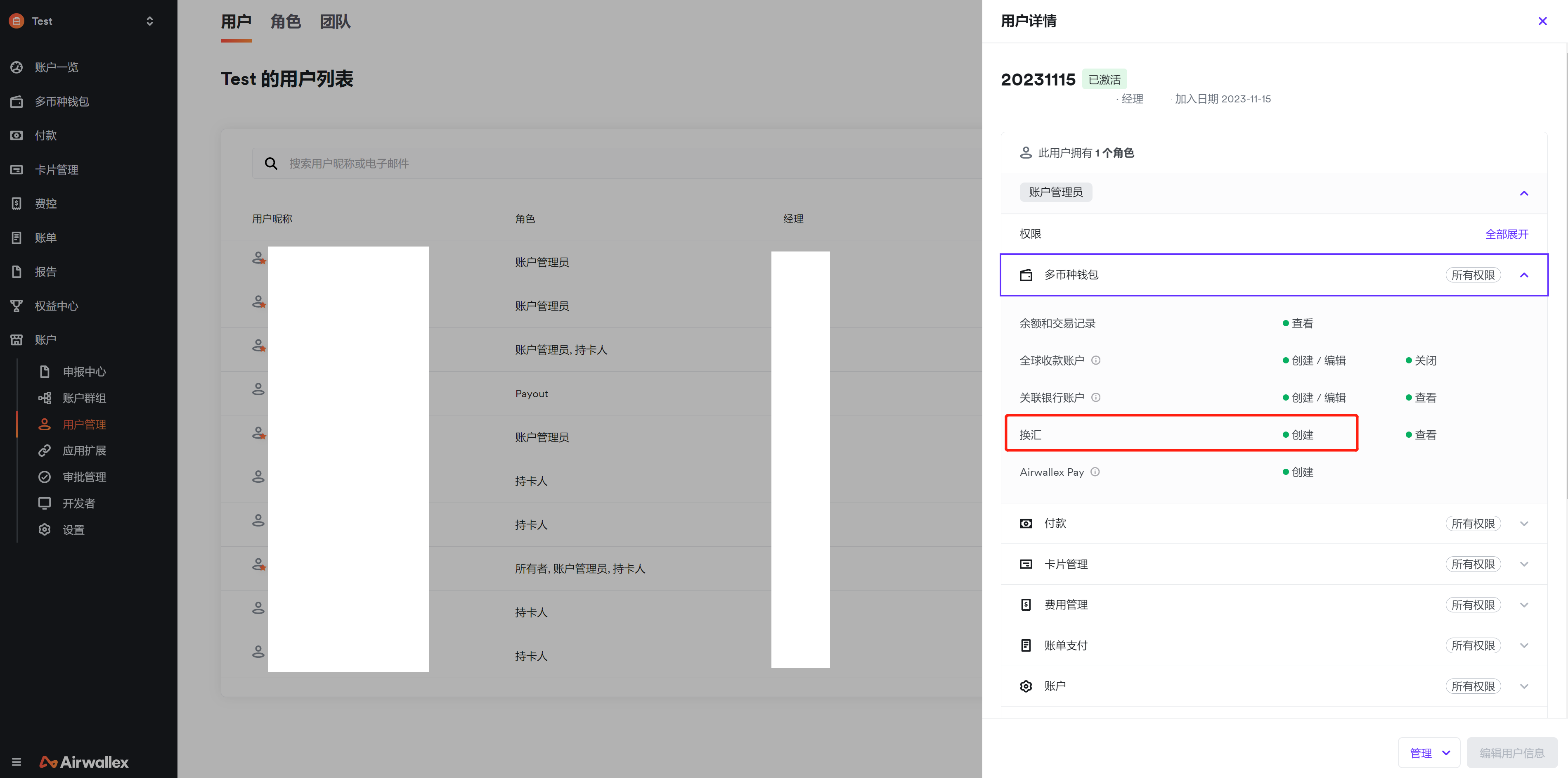This screenshot has height=778, width=1568.
Task: Expand the 付款 permissions section
Action: tap(1523, 524)
